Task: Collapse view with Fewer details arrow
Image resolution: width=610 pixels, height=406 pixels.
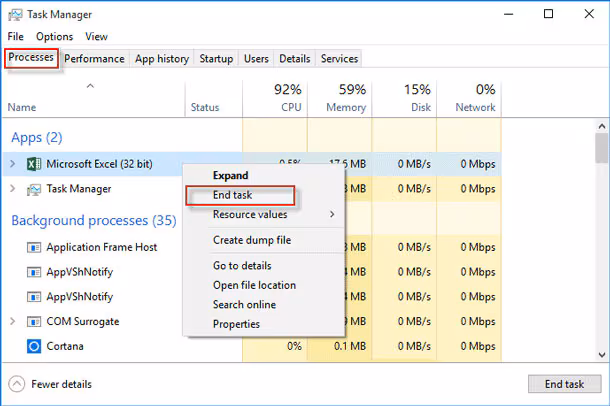Action: 17,384
